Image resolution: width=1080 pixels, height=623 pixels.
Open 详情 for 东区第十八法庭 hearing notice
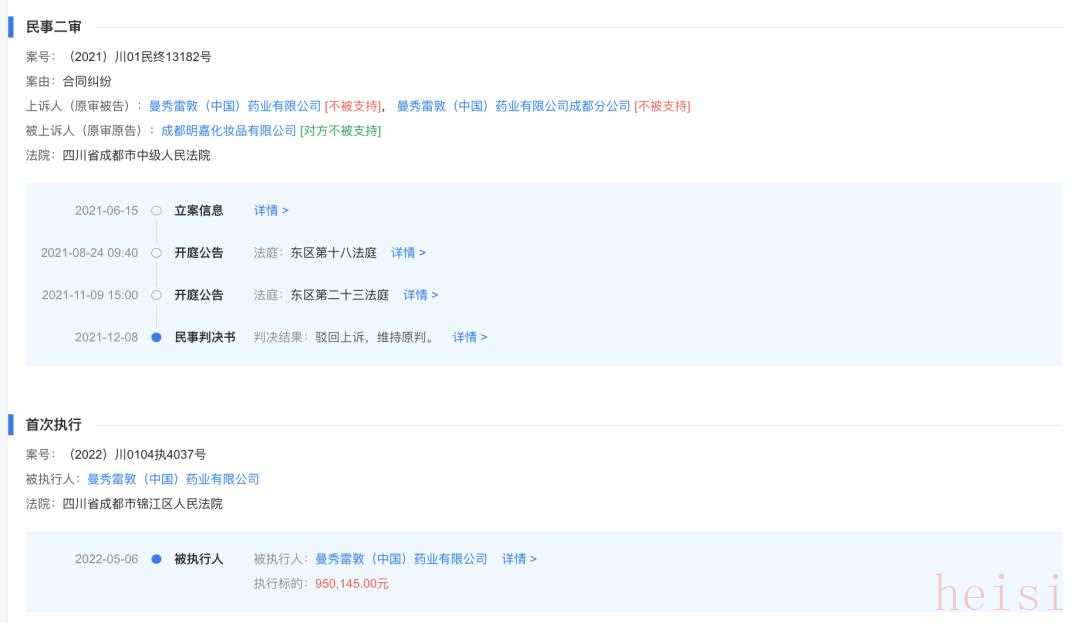[408, 253]
